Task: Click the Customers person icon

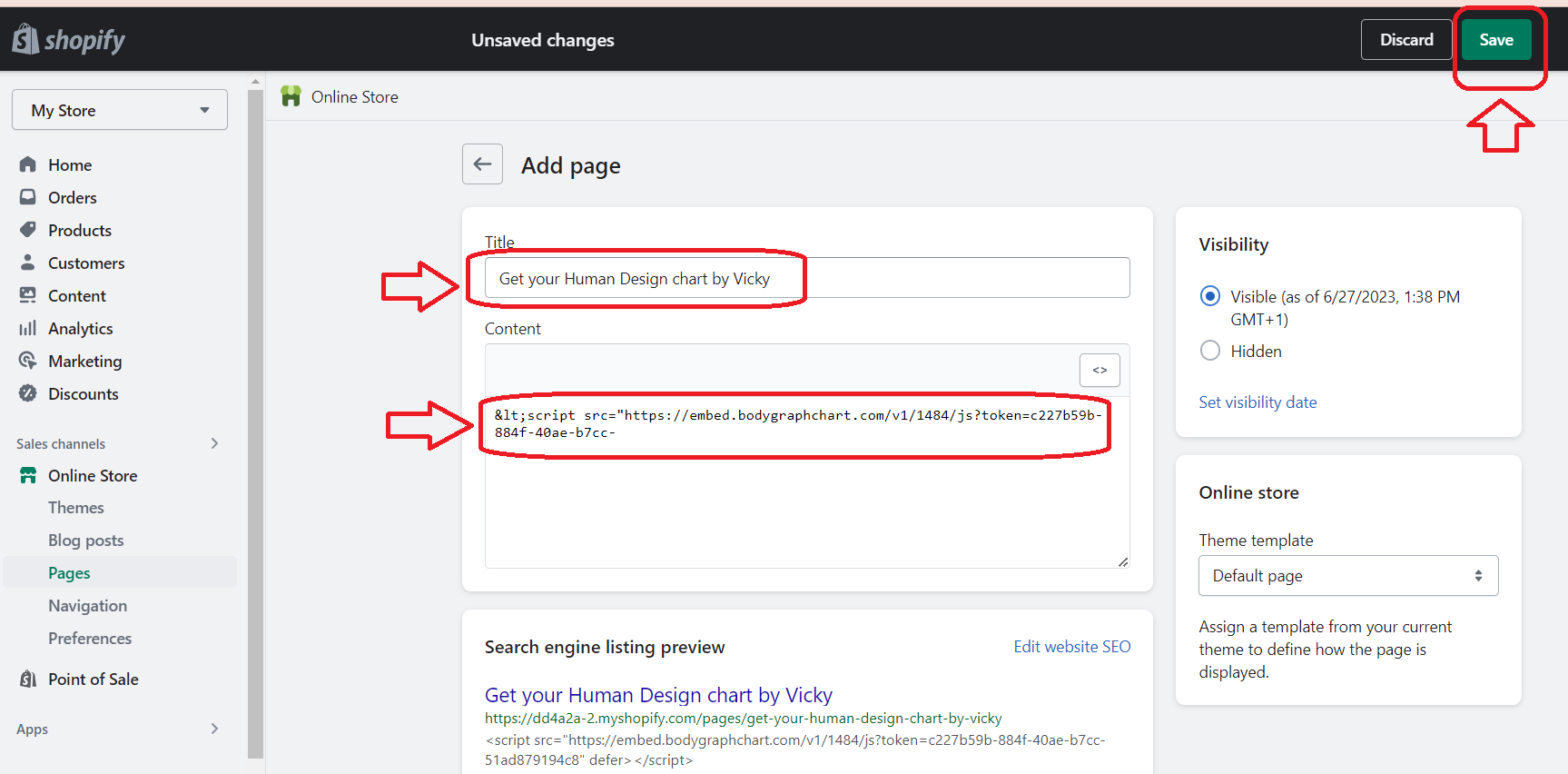Action: coord(28,263)
